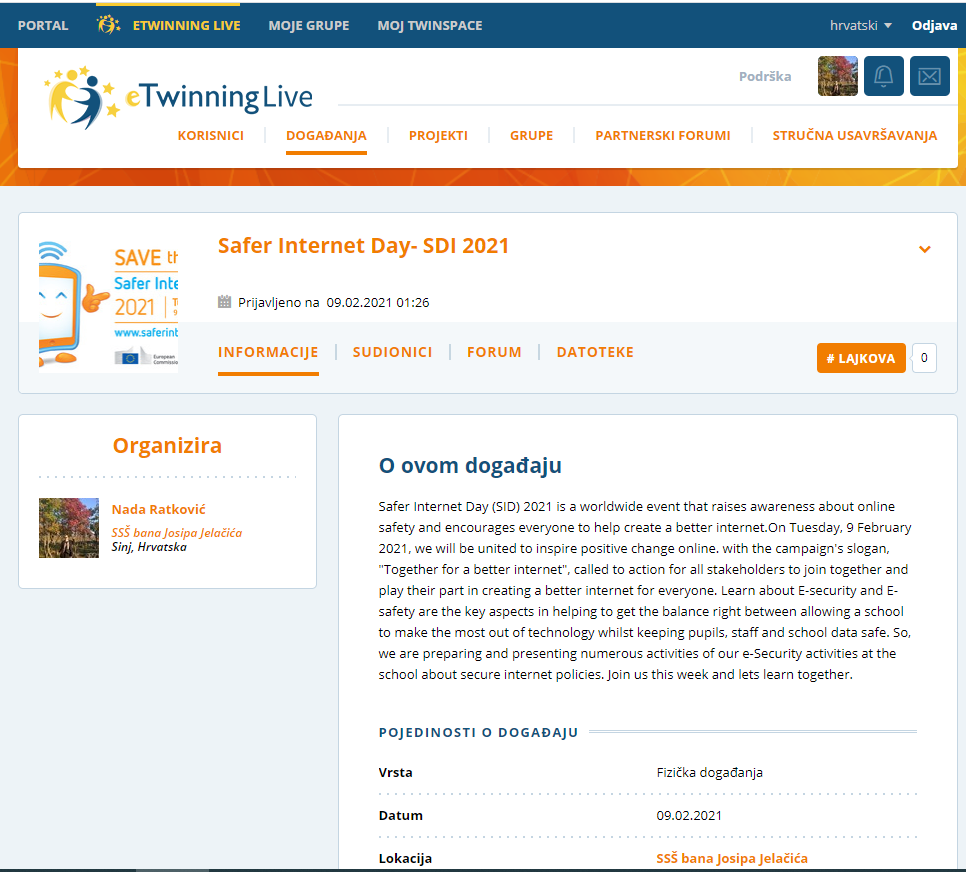Open the Lokacija link SSŠ bana Josipa Jelačića
Image resolution: width=966 pixels, height=872 pixels.
point(732,858)
